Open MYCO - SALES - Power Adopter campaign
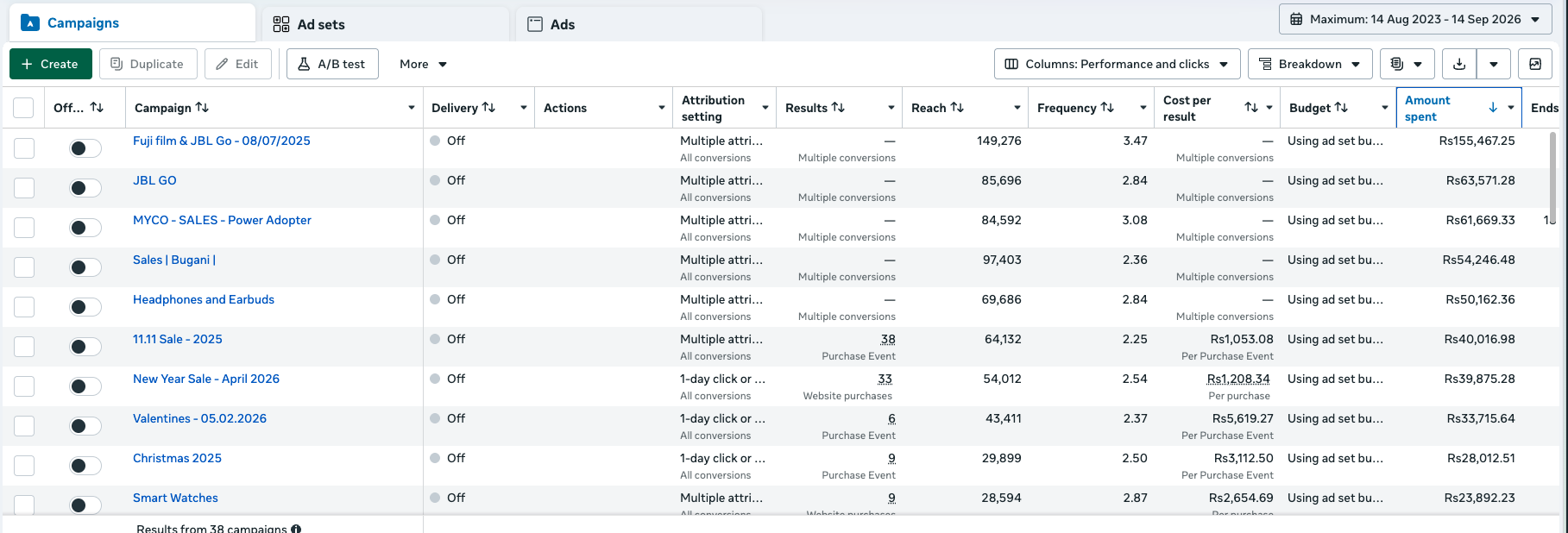The height and width of the screenshot is (533, 1568). click(222, 220)
